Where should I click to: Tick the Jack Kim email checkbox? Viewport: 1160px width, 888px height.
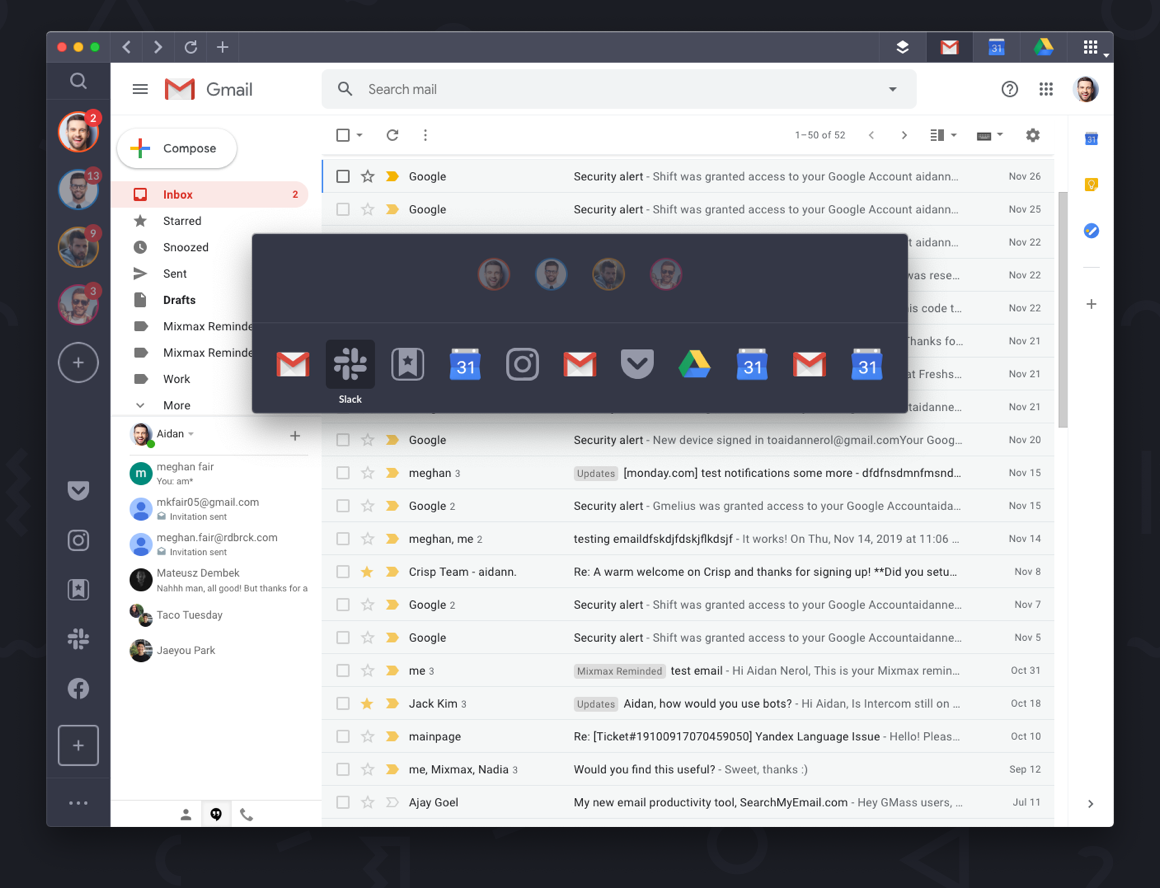[x=343, y=703]
